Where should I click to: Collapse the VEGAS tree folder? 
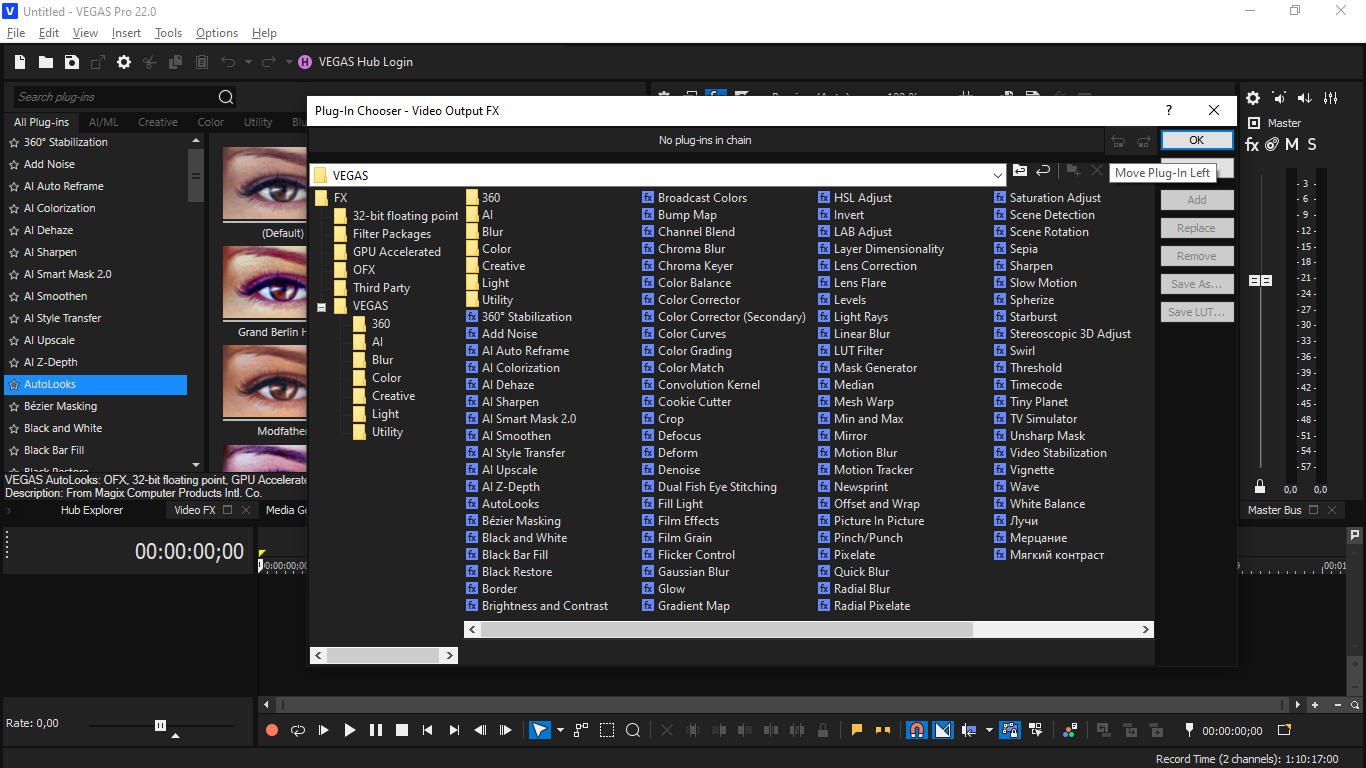click(x=322, y=307)
